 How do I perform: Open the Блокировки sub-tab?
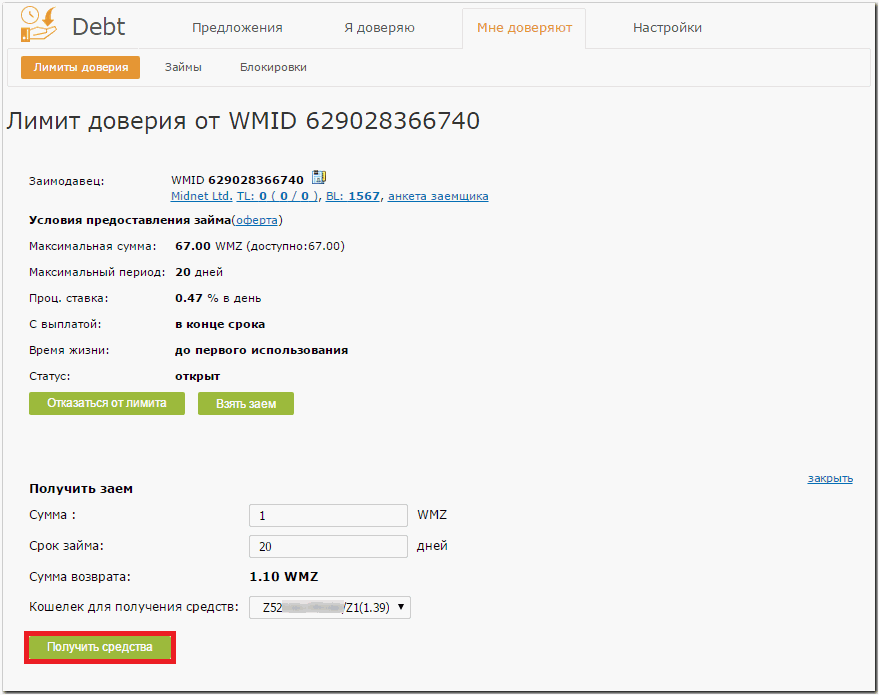pyautogui.click(x=273, y=67)
